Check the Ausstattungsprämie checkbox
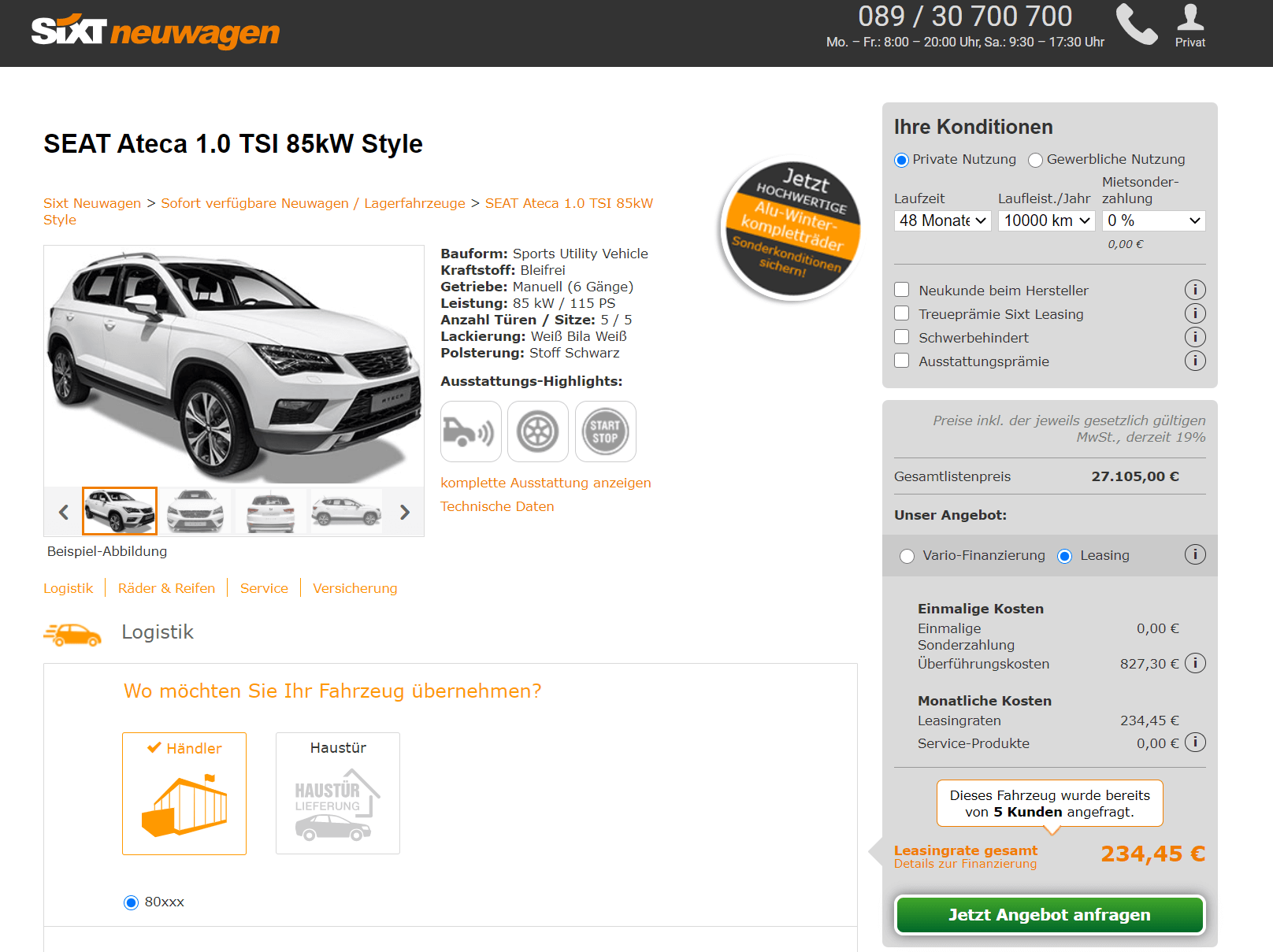This screenshot has width=1273, height=952. 902,361
